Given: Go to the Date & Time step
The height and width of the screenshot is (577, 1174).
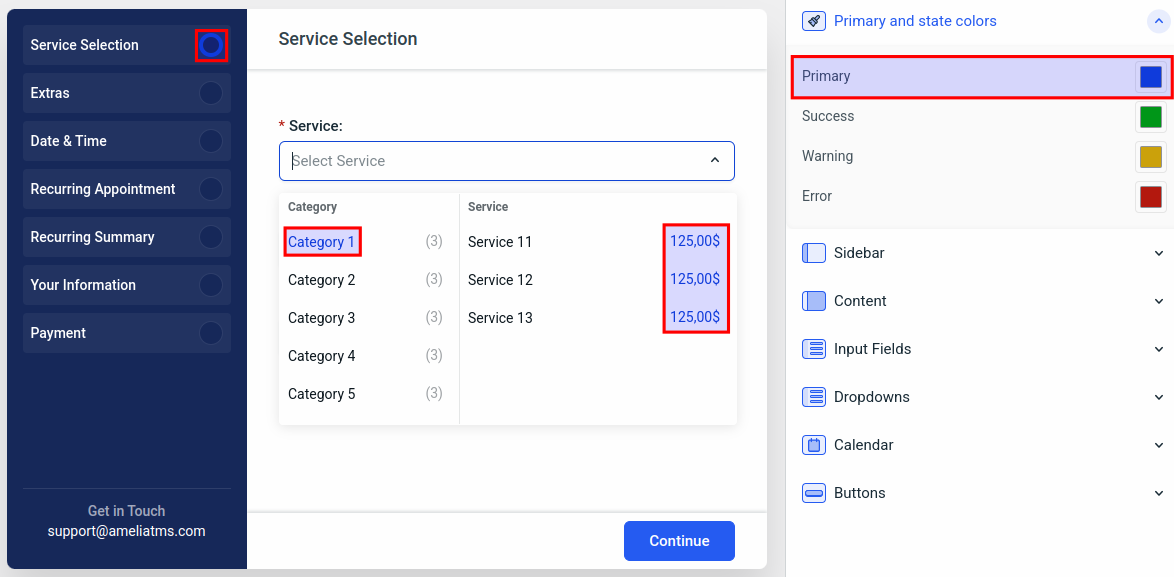Looking at the screenshot, I should [x=126, y=141].
